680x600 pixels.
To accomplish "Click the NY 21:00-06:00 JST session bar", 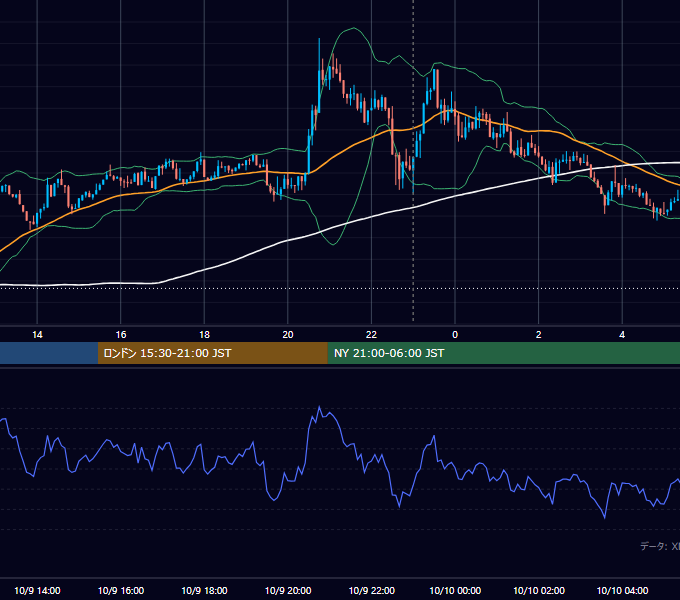I will [x=503, y=353].
